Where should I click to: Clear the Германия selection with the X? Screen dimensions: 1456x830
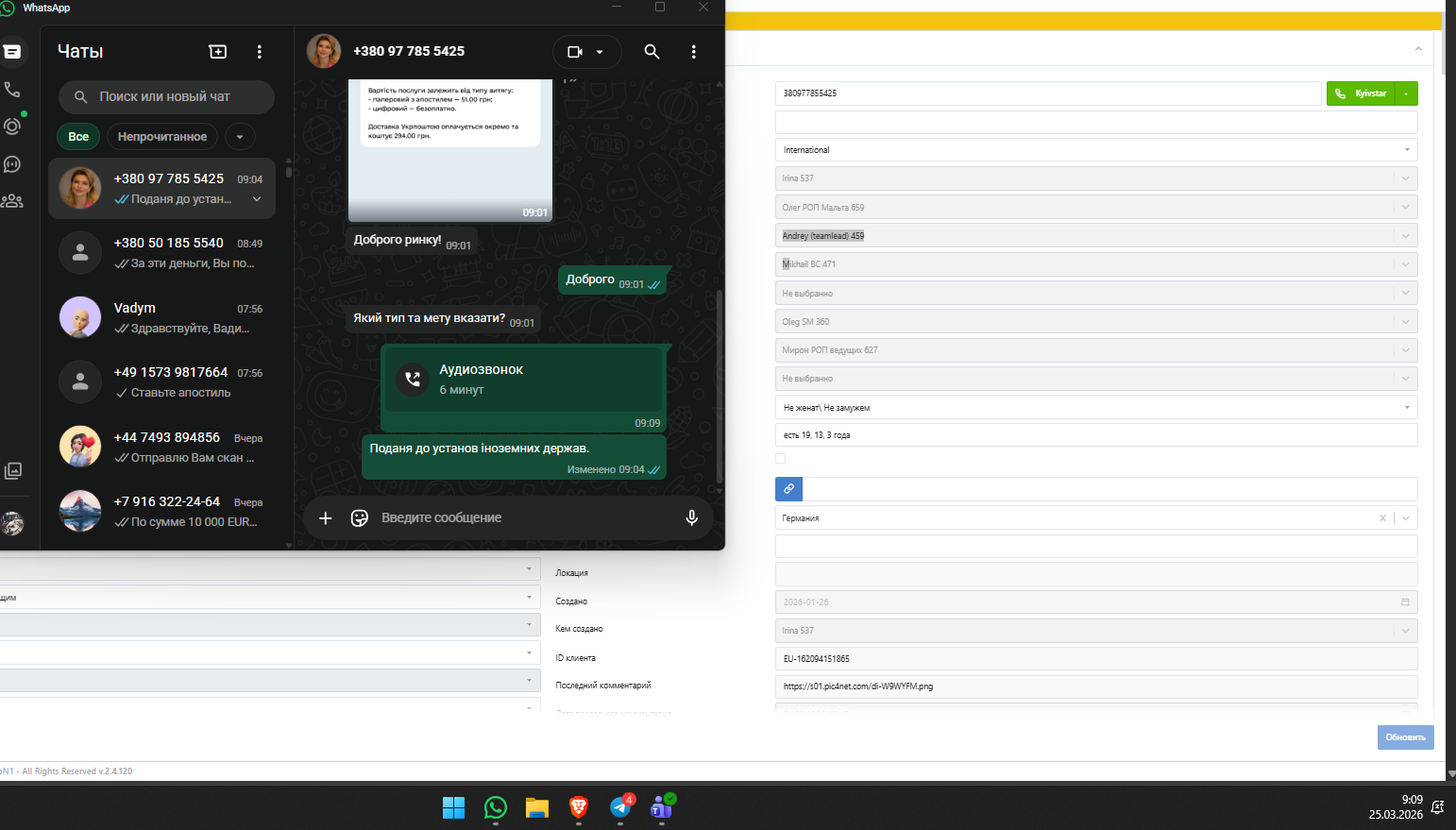tap(1382, 518)
